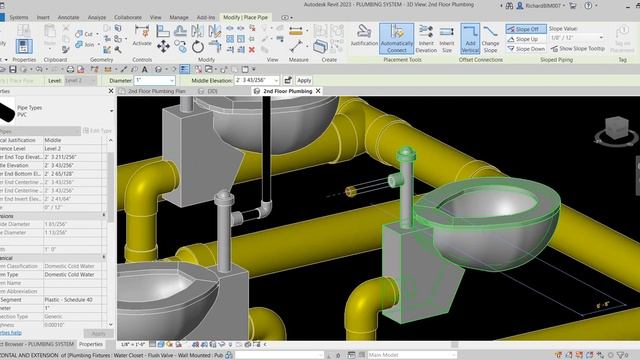
Task: Select Change Slope offset connection
Action: tap(490, 38)
